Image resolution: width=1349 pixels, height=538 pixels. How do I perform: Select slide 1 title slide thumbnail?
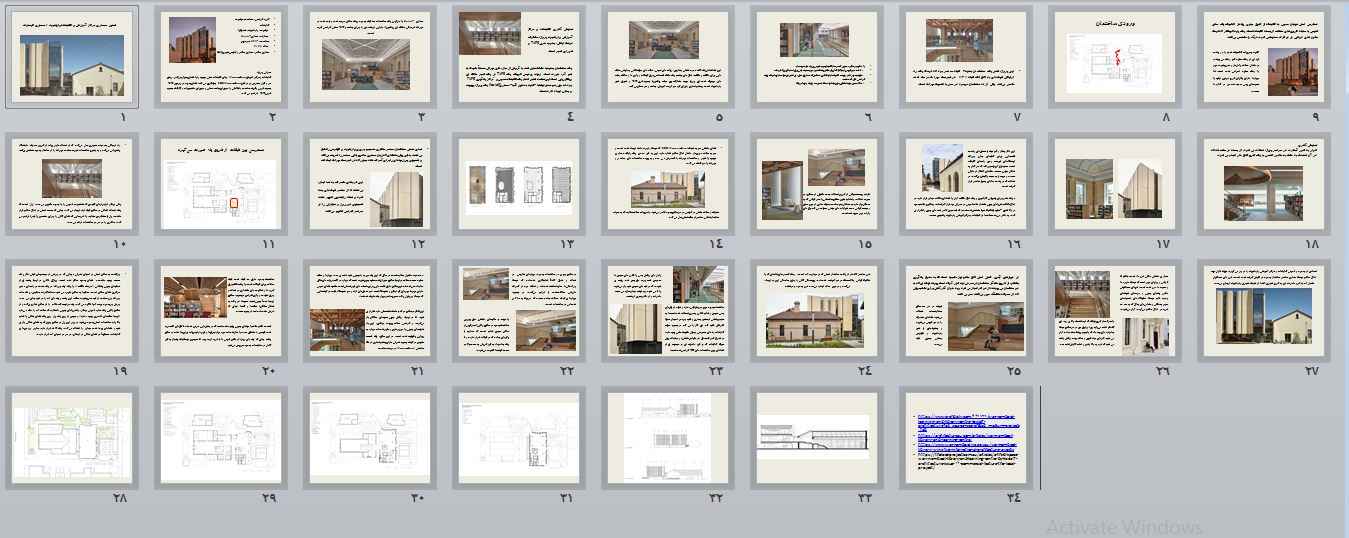72,56
